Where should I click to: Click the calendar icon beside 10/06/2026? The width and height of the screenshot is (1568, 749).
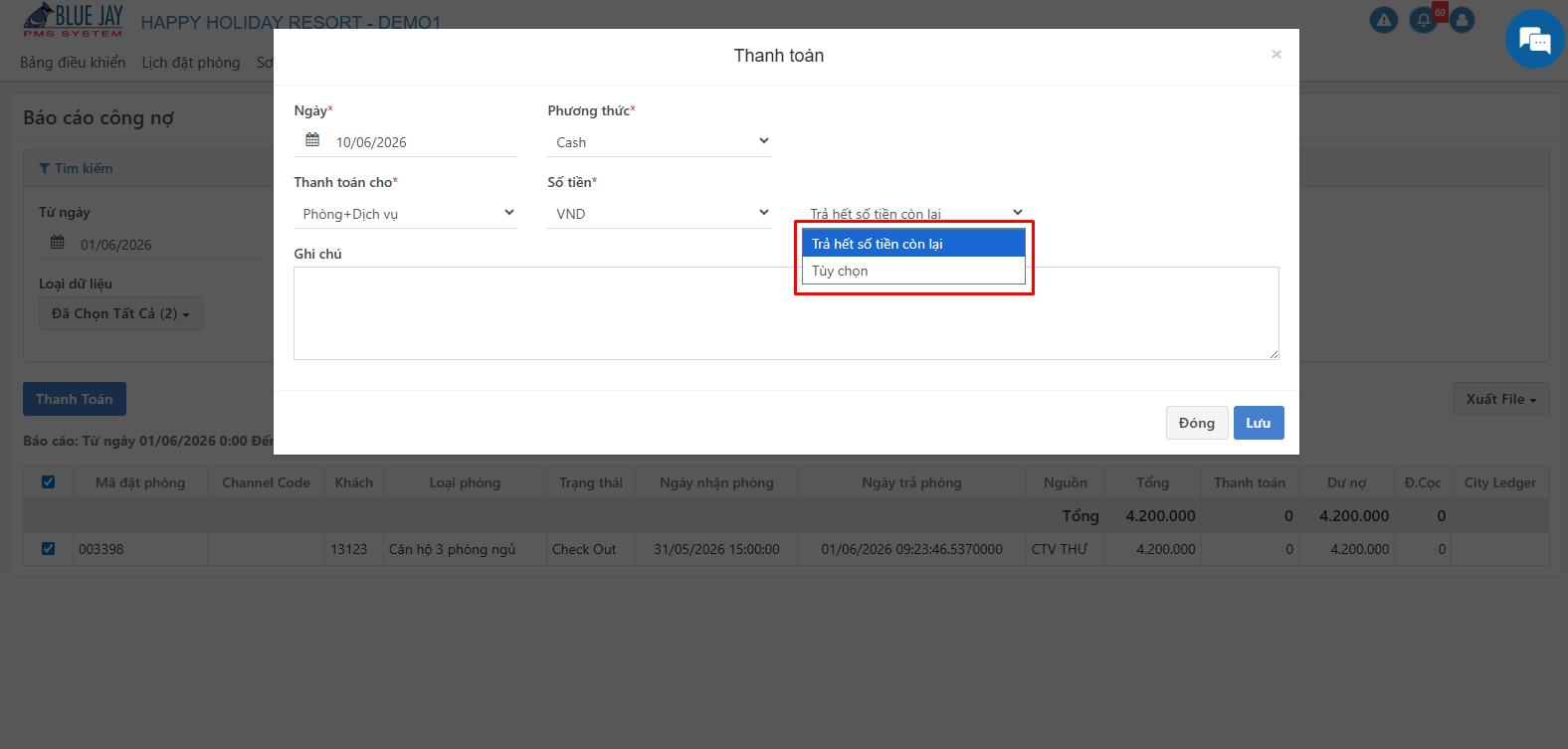312,140
